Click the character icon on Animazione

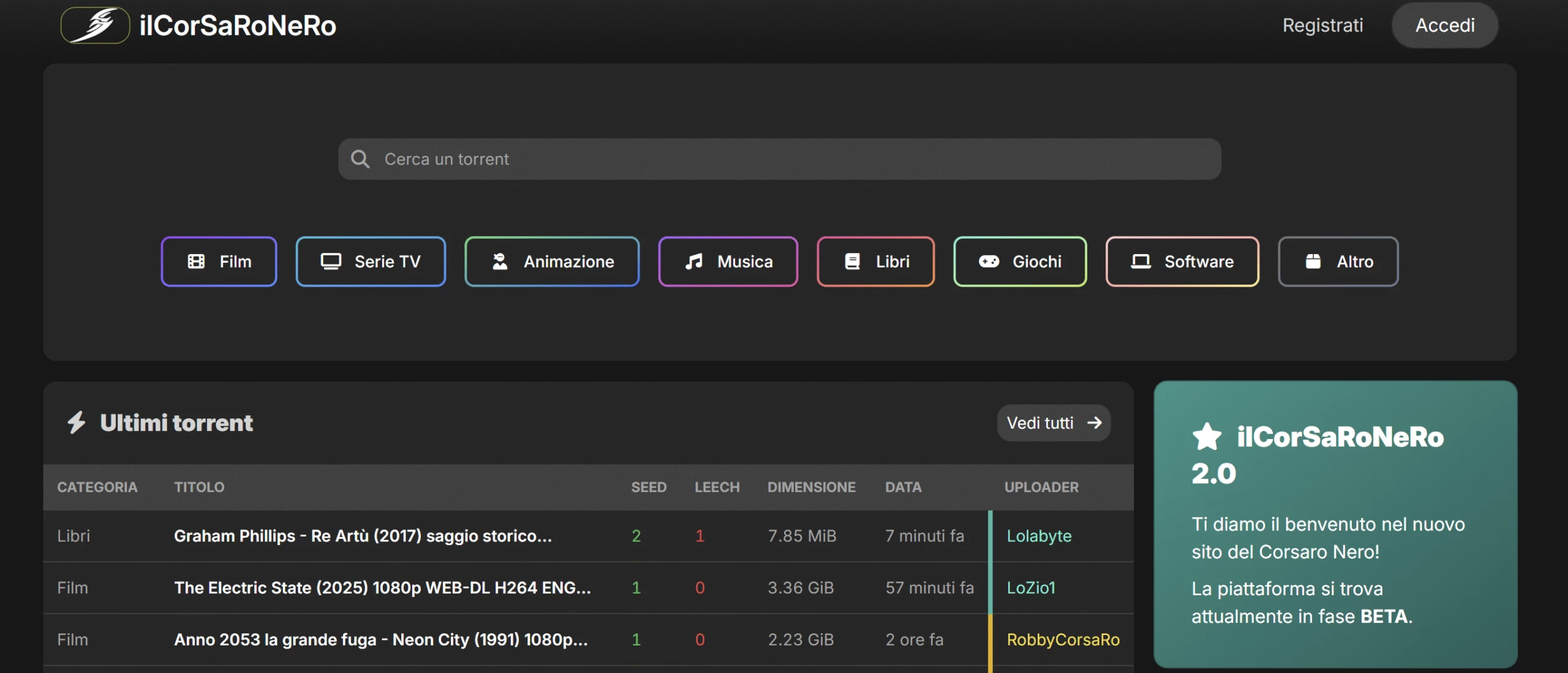(500, 261)
